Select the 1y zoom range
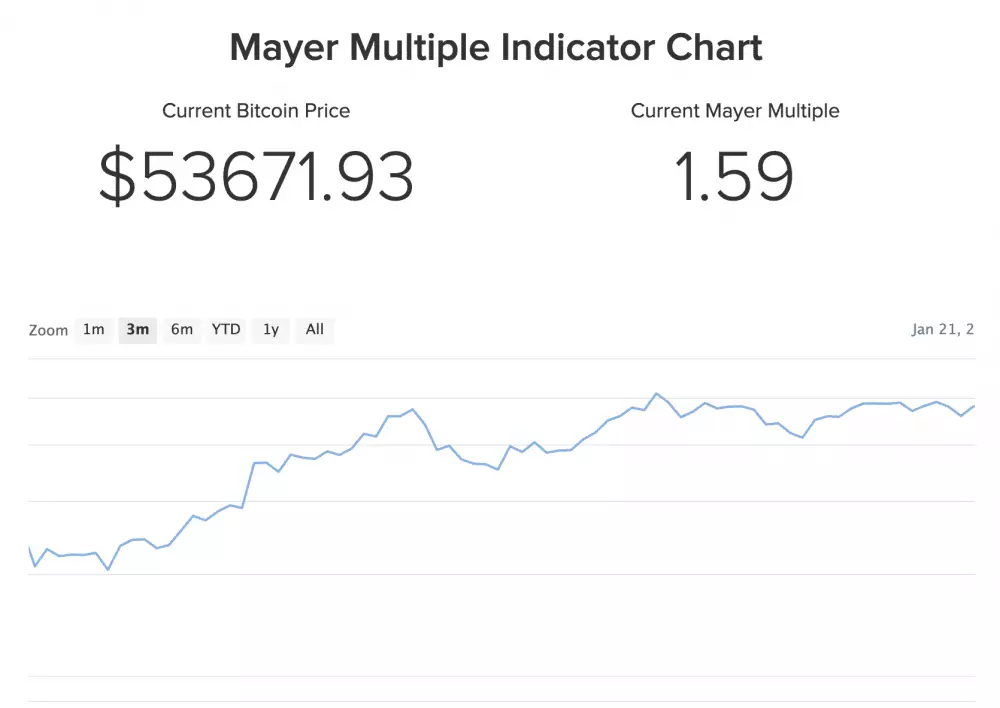The width and height of the screenshot is (1000, 708). tap(269, 330)
